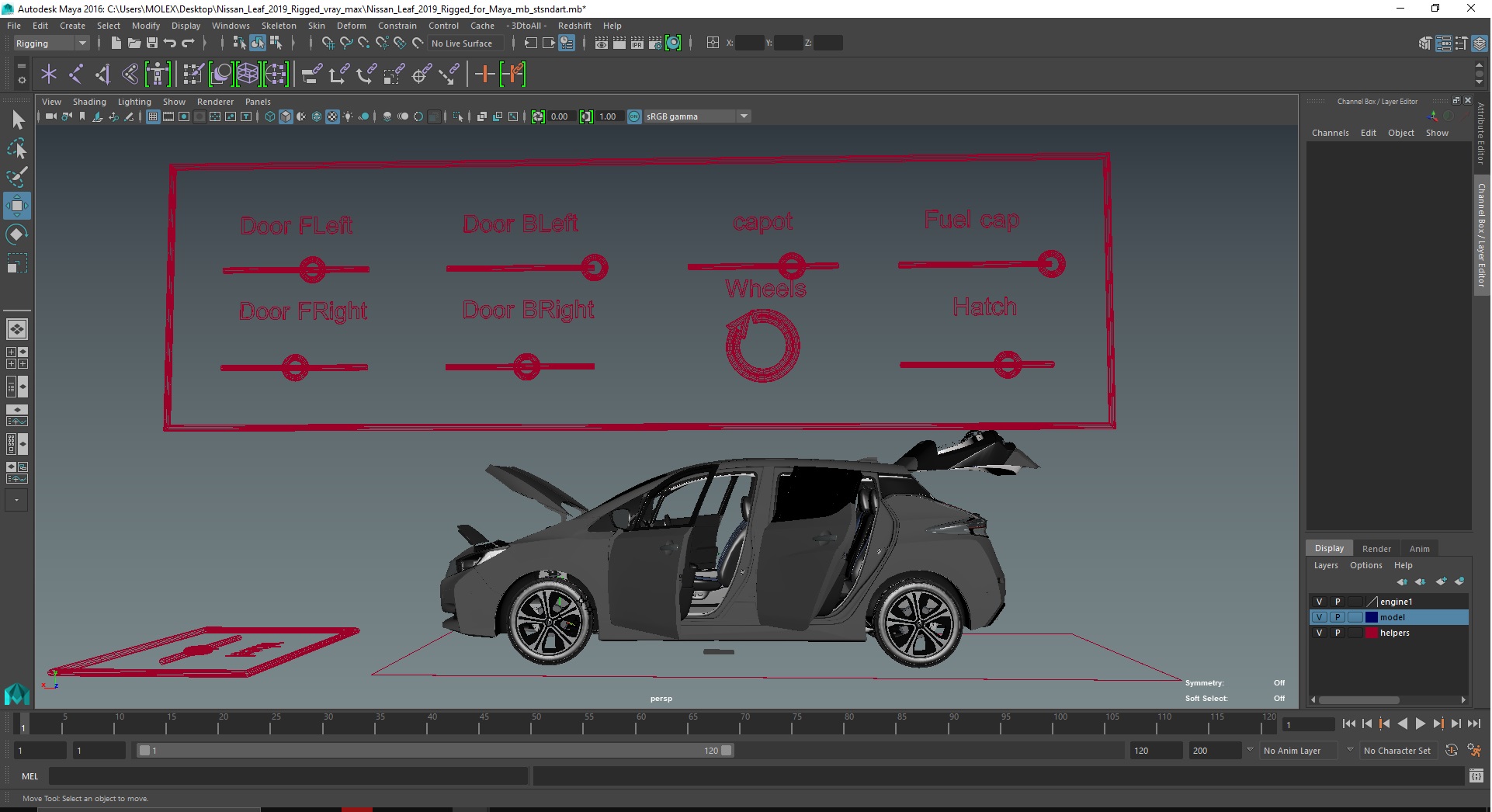This screenshot has height=812, width=1492.
Task: Toggle auto keyframe button
Action: pyautogui.click(x=1452, y=751)
